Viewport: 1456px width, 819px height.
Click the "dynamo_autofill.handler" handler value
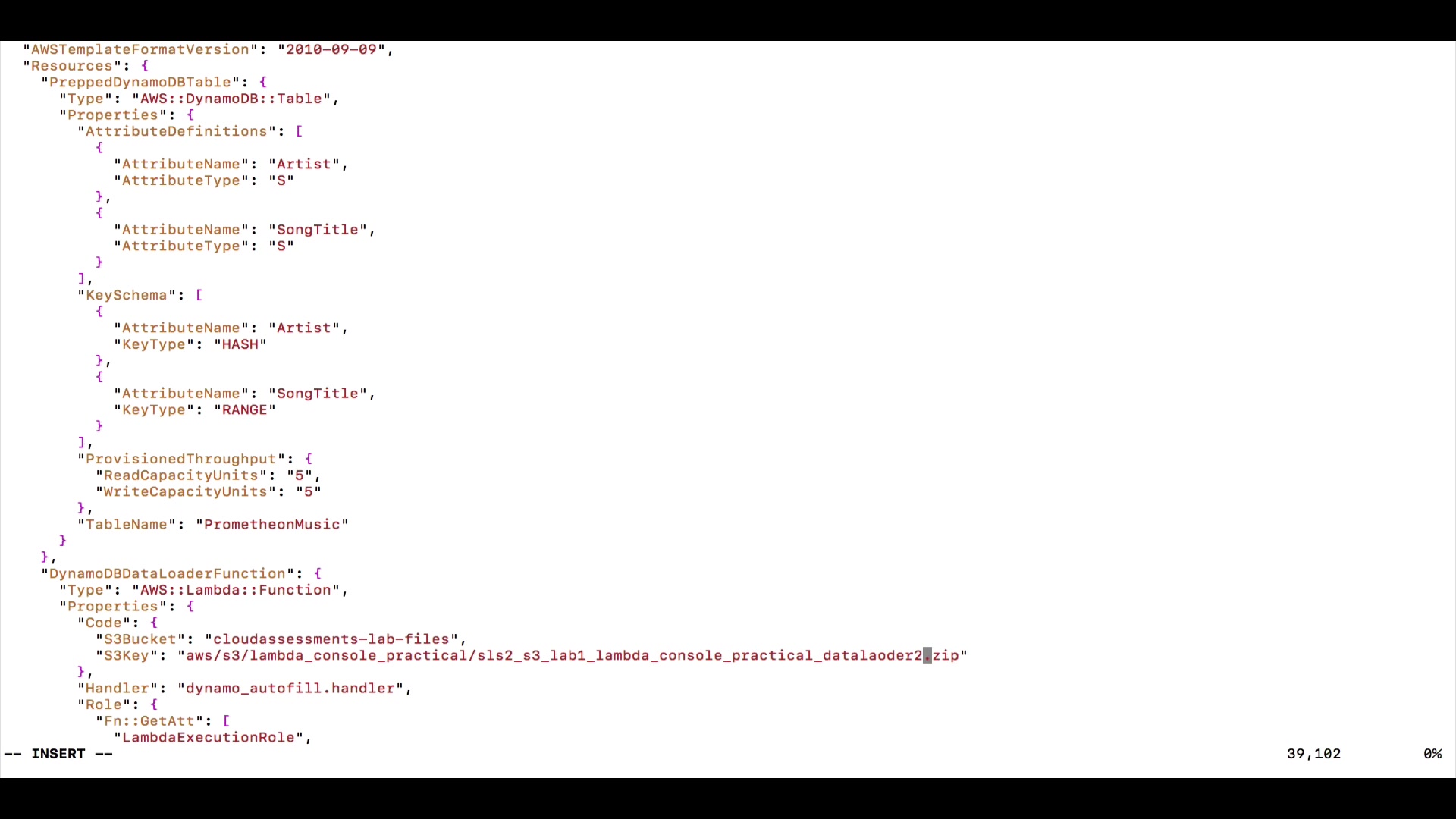coord(290,689)
